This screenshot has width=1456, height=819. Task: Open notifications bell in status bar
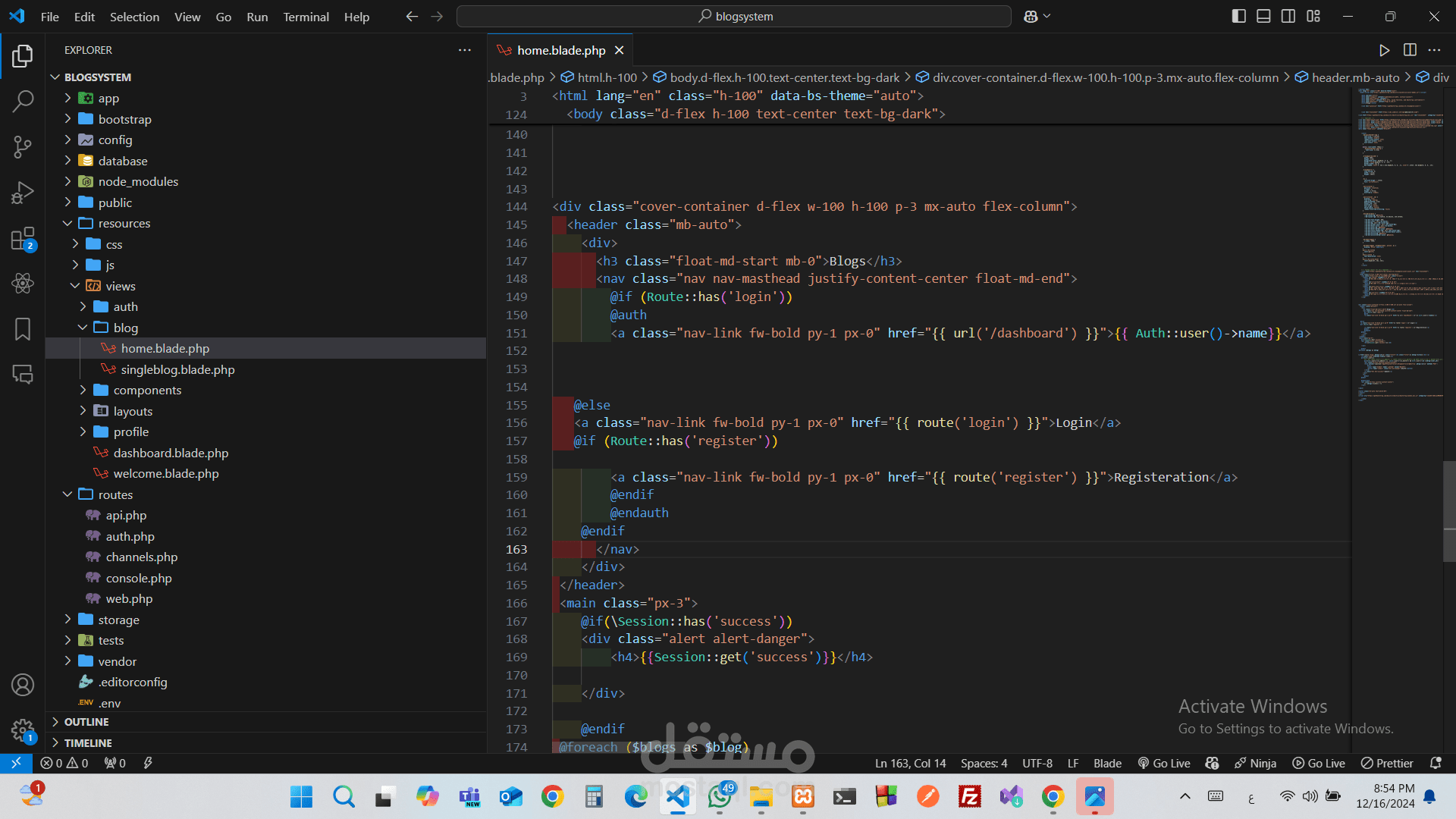point(1436,763)
